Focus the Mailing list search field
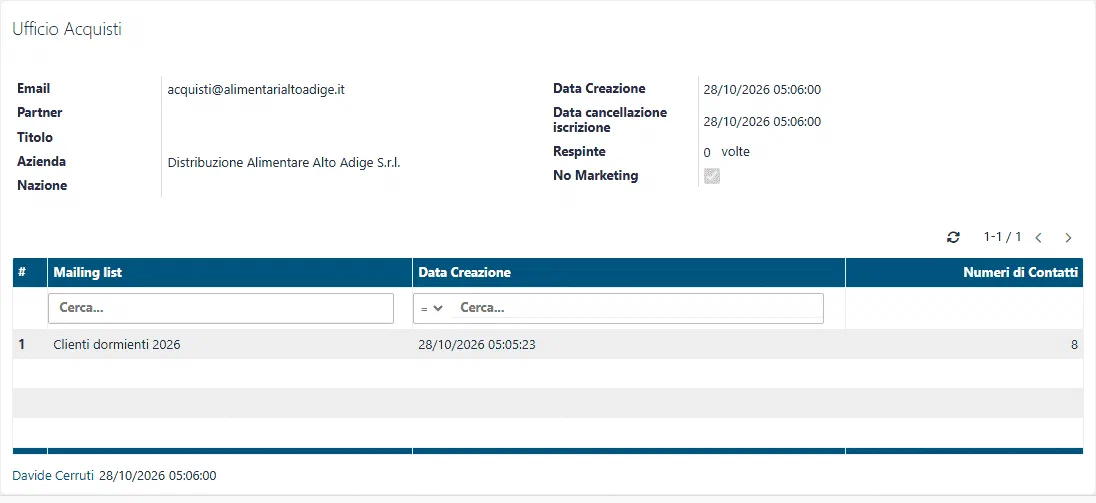The height and width of the screenshot is (503, 1096). coord(221,308)
